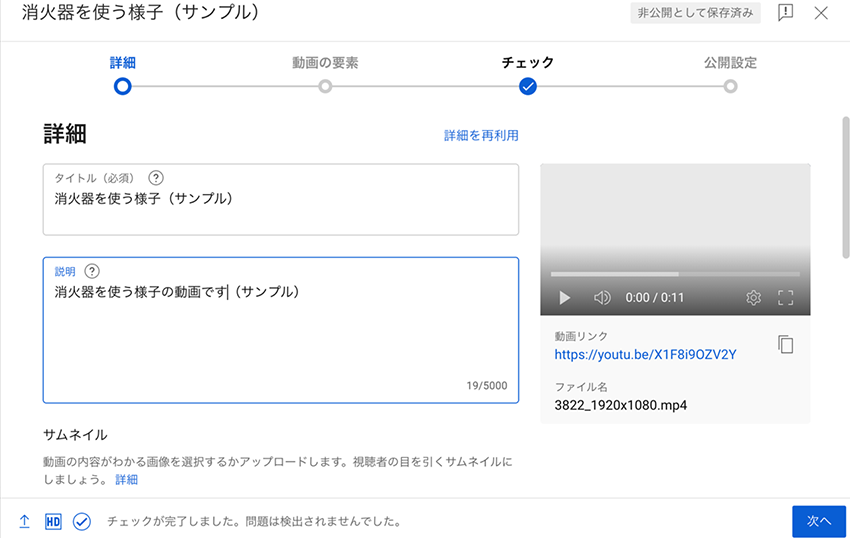Enter fullscreen in video preview
850x538 pixels.
click(x=785, y=298)
